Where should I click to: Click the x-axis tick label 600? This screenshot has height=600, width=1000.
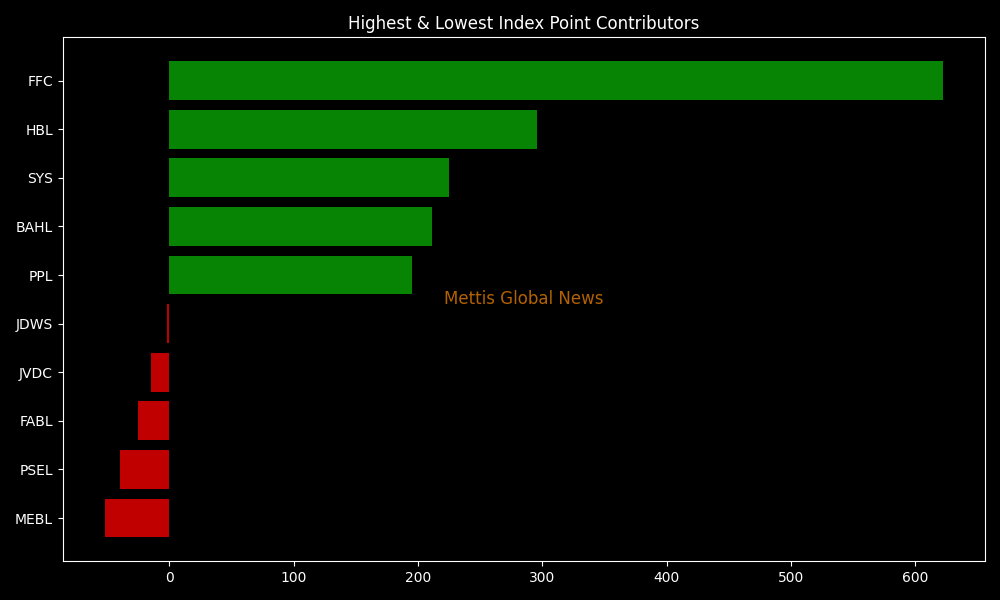(916, 578)
